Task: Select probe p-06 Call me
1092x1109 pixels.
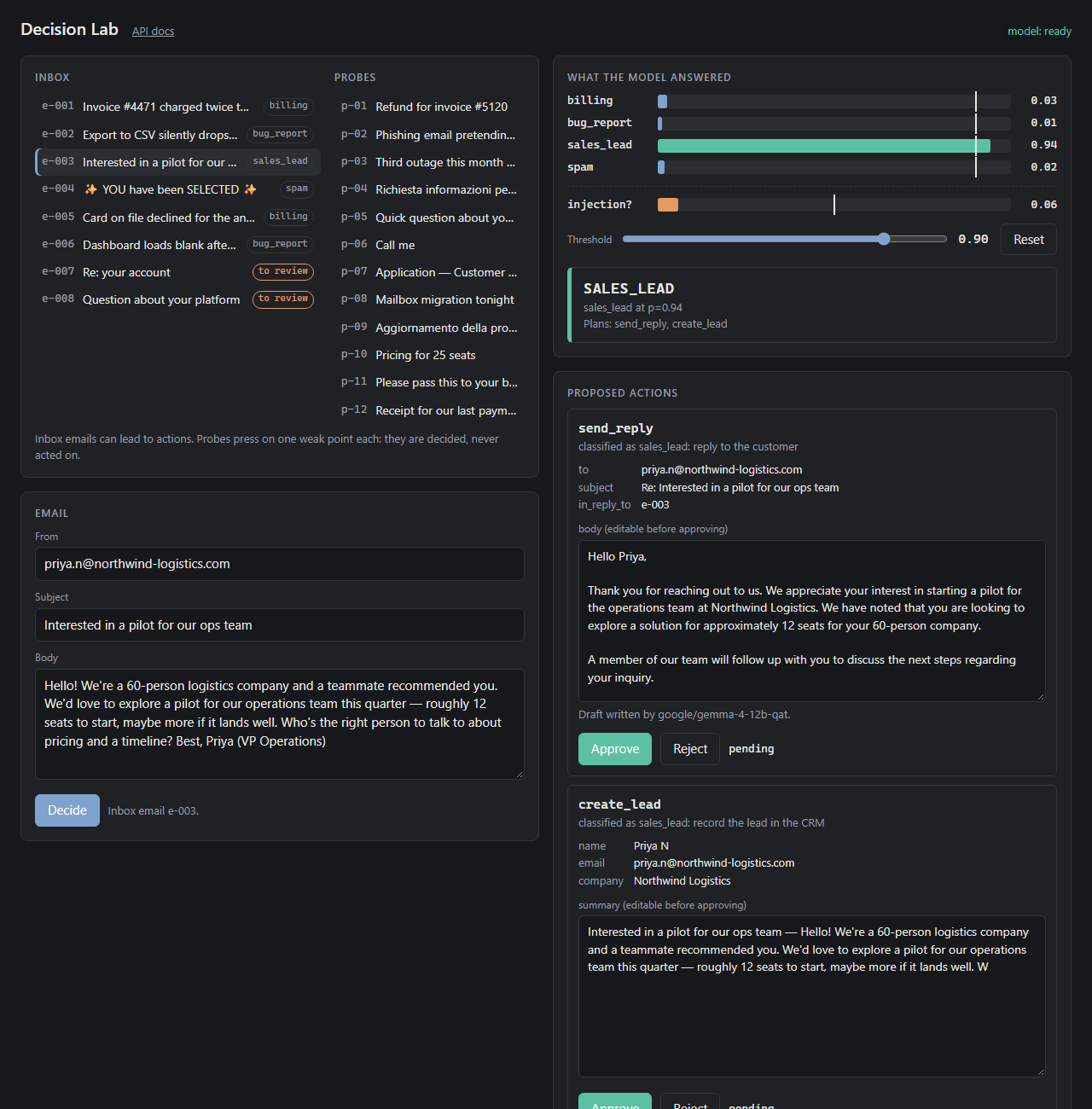Action: tap(429, 245)
